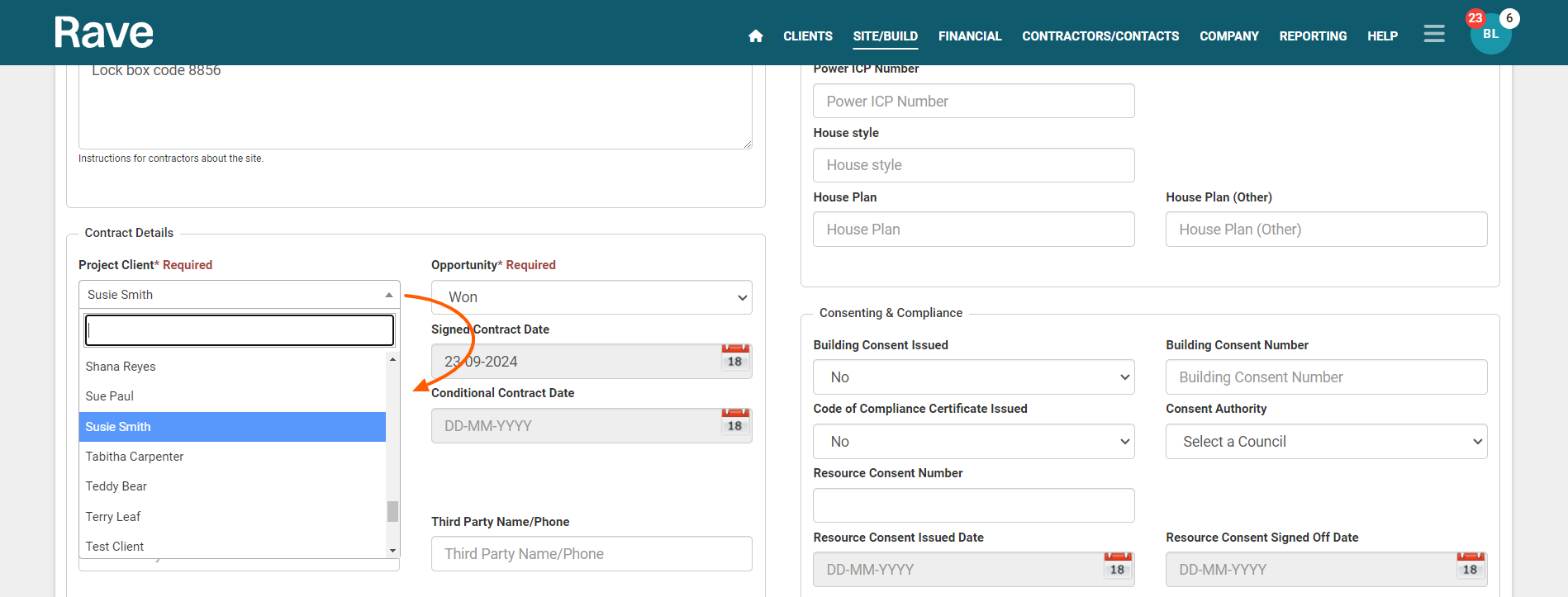1568x597 pixels.
Task: Open the Select a Council dropdown
Action: (x=1327, y=442)
